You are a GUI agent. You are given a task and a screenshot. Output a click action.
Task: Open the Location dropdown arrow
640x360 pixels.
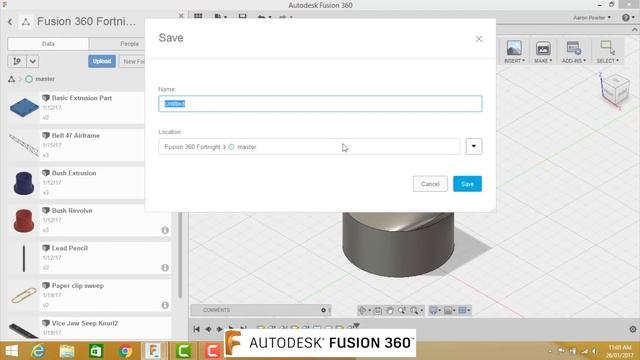(x=474, y=147)
